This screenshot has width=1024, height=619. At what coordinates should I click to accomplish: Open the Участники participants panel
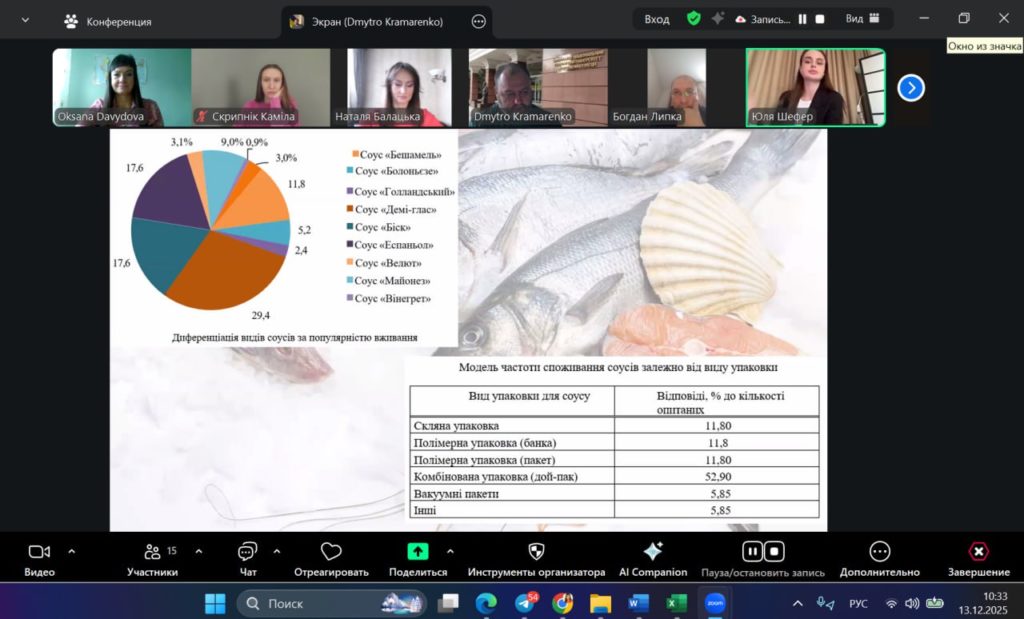click(x=152, y=558)
